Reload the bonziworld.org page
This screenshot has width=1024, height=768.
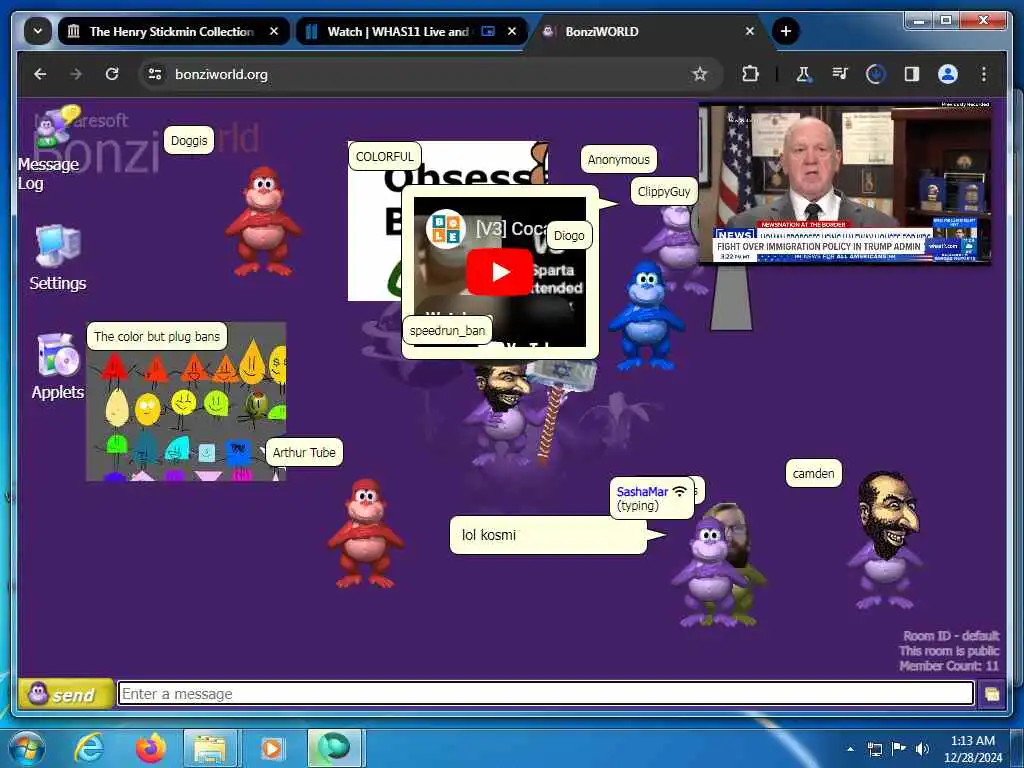pyautogui.click(x=112, y=74)
